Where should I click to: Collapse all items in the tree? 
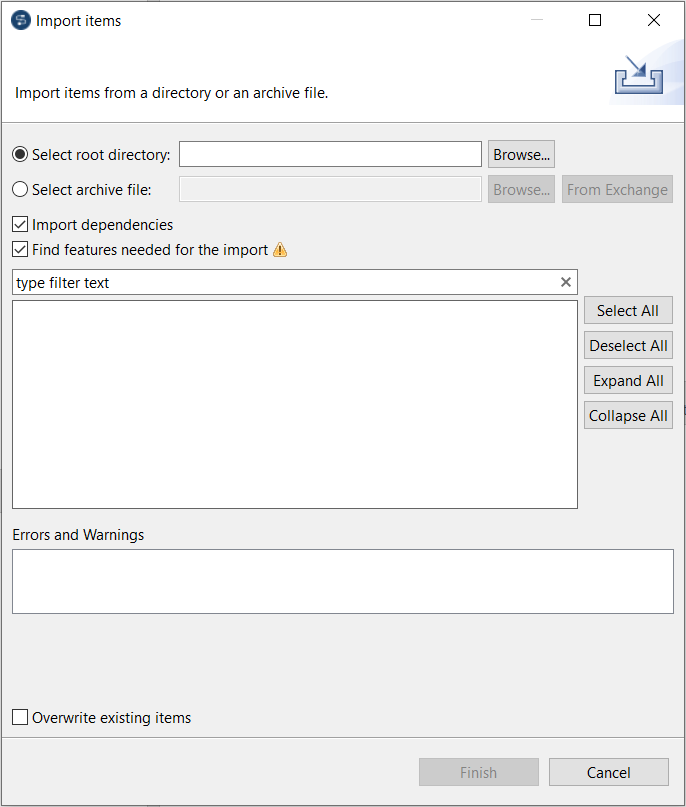pyautogui.click(x=628, y=415)
